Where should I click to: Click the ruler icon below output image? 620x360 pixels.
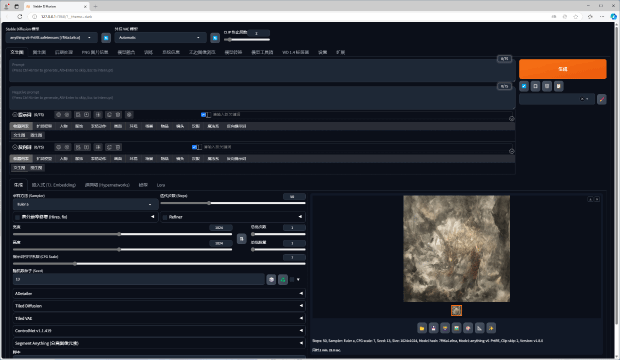pyautogui.click(x=479, y=328)
